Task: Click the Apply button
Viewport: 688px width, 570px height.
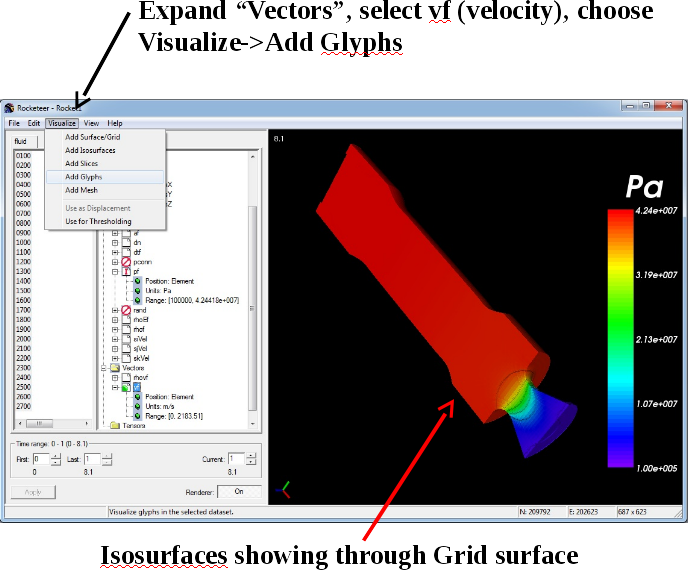Action: click(x=33, y=492)
